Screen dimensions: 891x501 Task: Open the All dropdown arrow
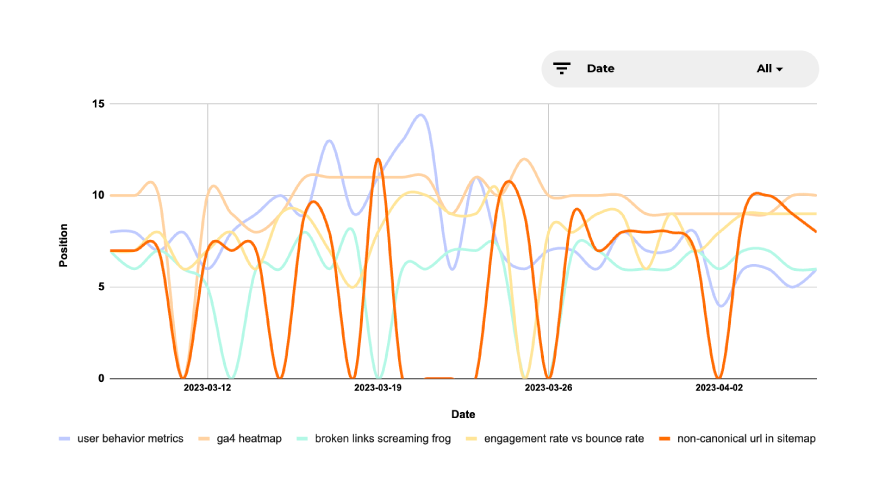tap(780, 69)
